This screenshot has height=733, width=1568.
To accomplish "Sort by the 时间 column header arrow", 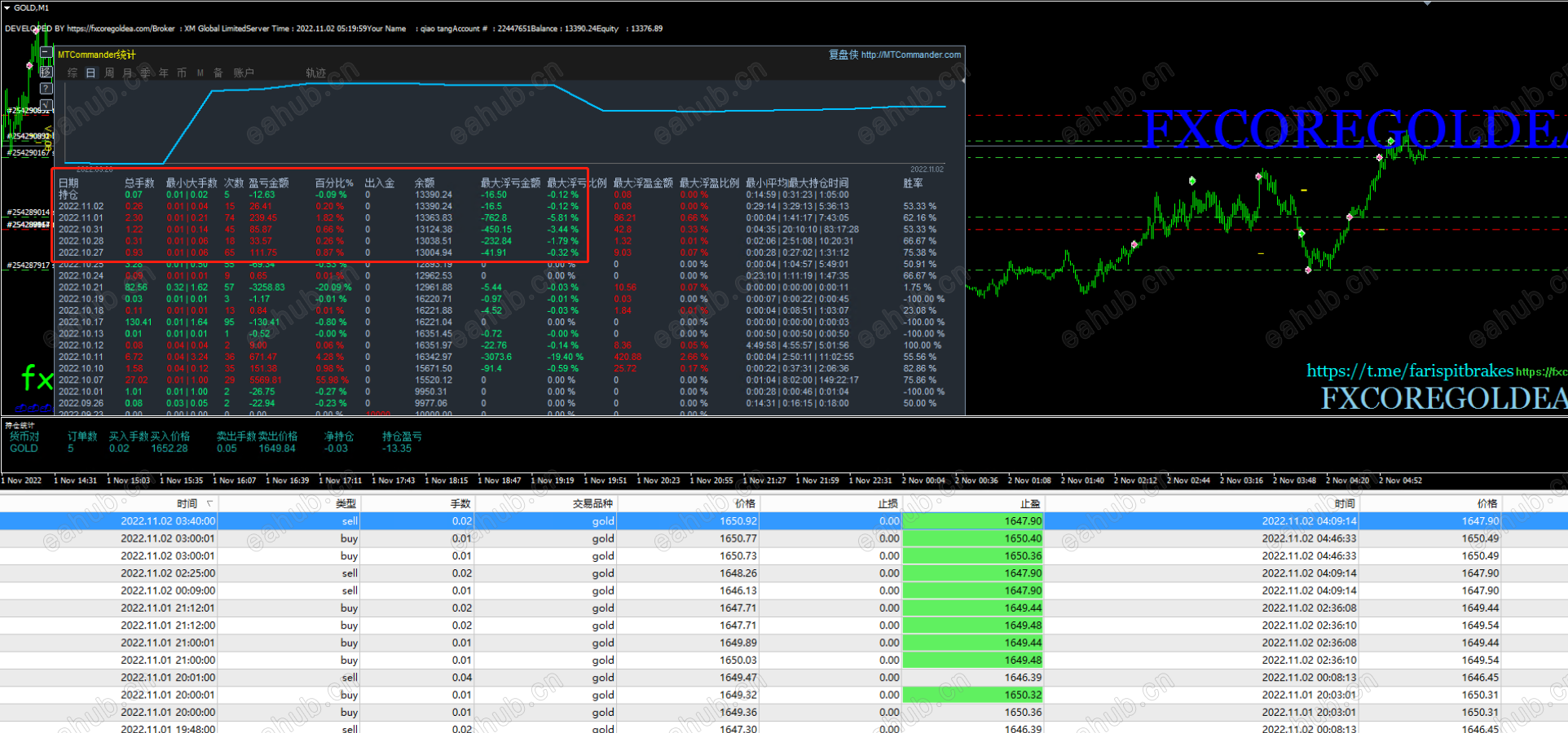I will click(x=209, y=503).
